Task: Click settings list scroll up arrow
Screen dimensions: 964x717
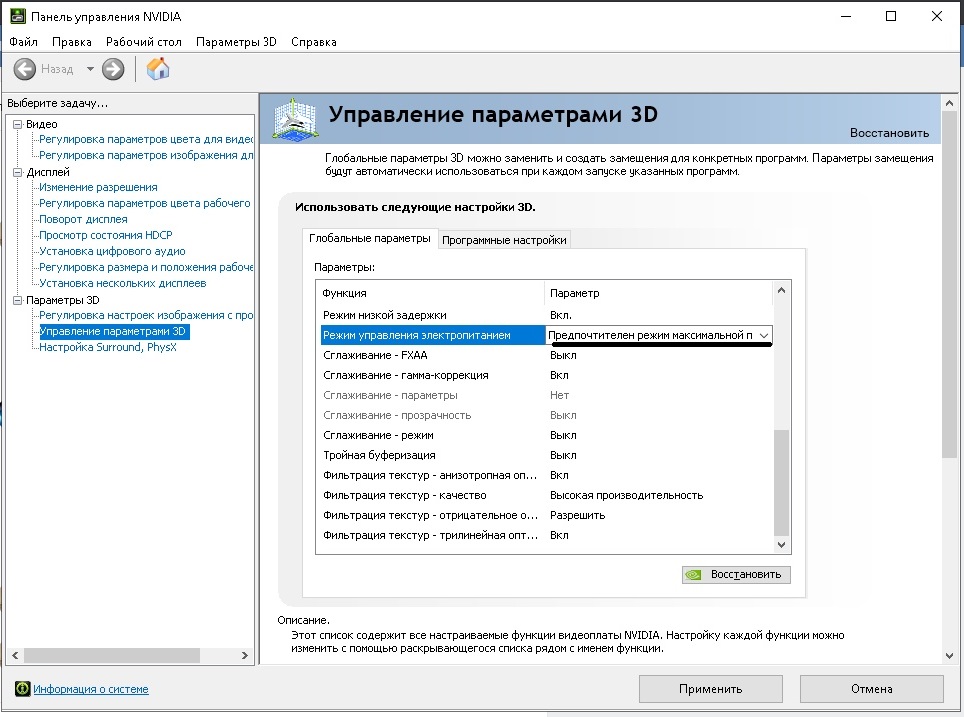Action: [781, 290]
